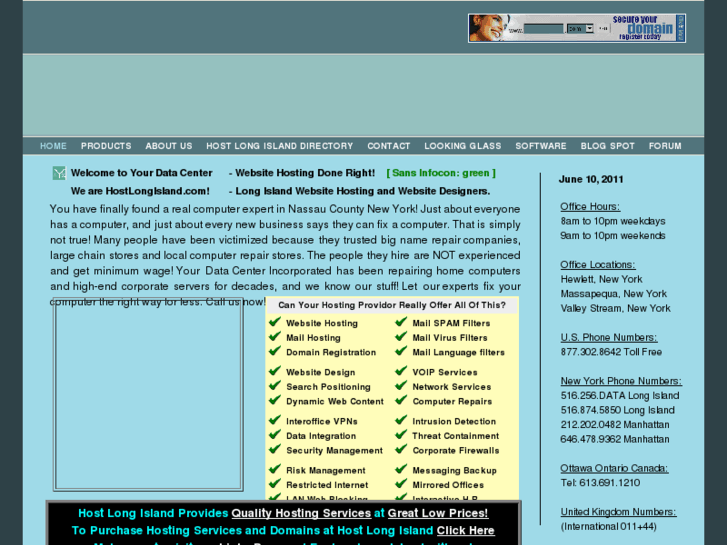This screenshot has width=727, height=545.
Task: Click the 8am to 10pm weekdays text
Action: [612, 221]
